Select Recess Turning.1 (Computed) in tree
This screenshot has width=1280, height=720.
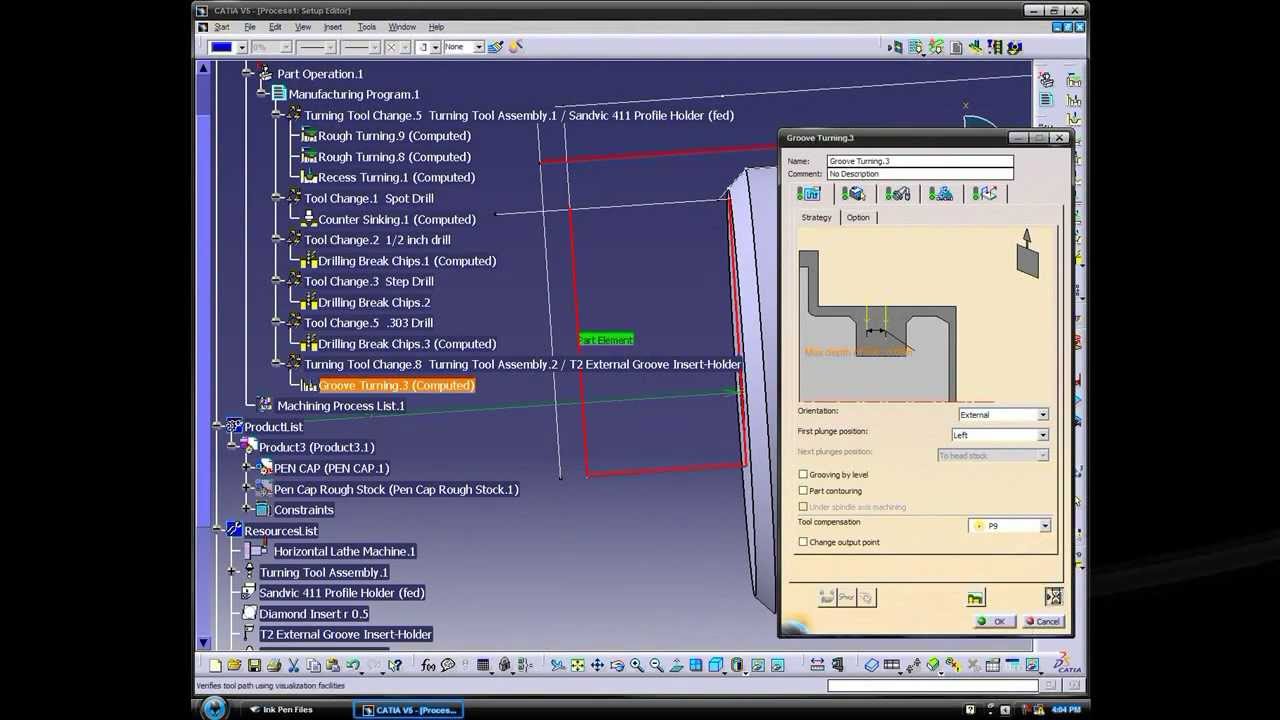click(396, 177)
